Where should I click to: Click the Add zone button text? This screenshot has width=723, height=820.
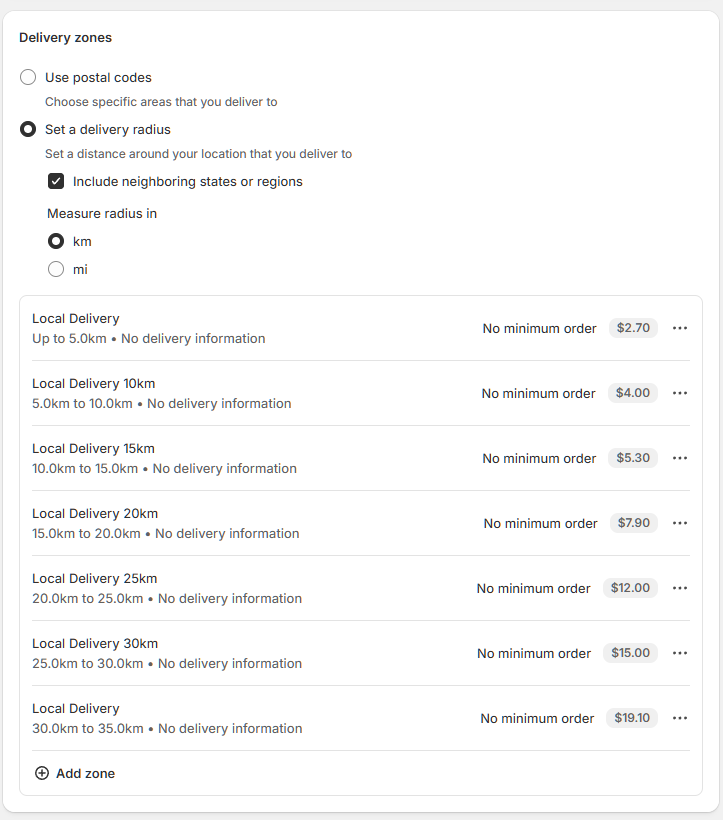(x=85, y=773)
